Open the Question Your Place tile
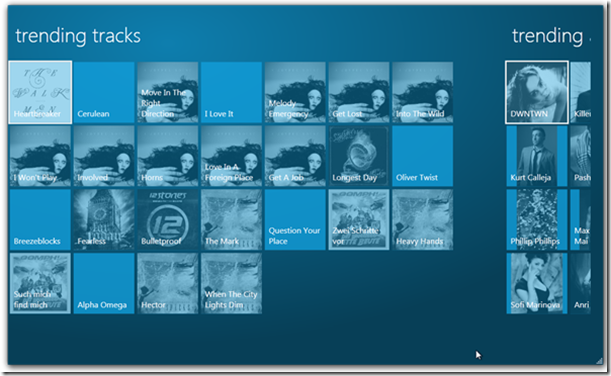 [295, 220]
